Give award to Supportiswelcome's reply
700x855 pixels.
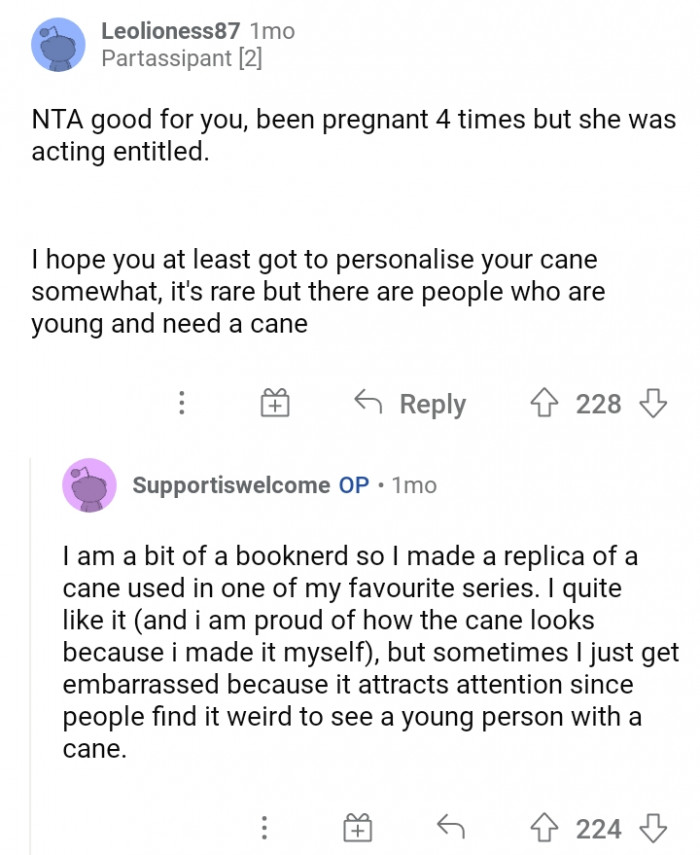pyautogui.click(x=357, y=829)
